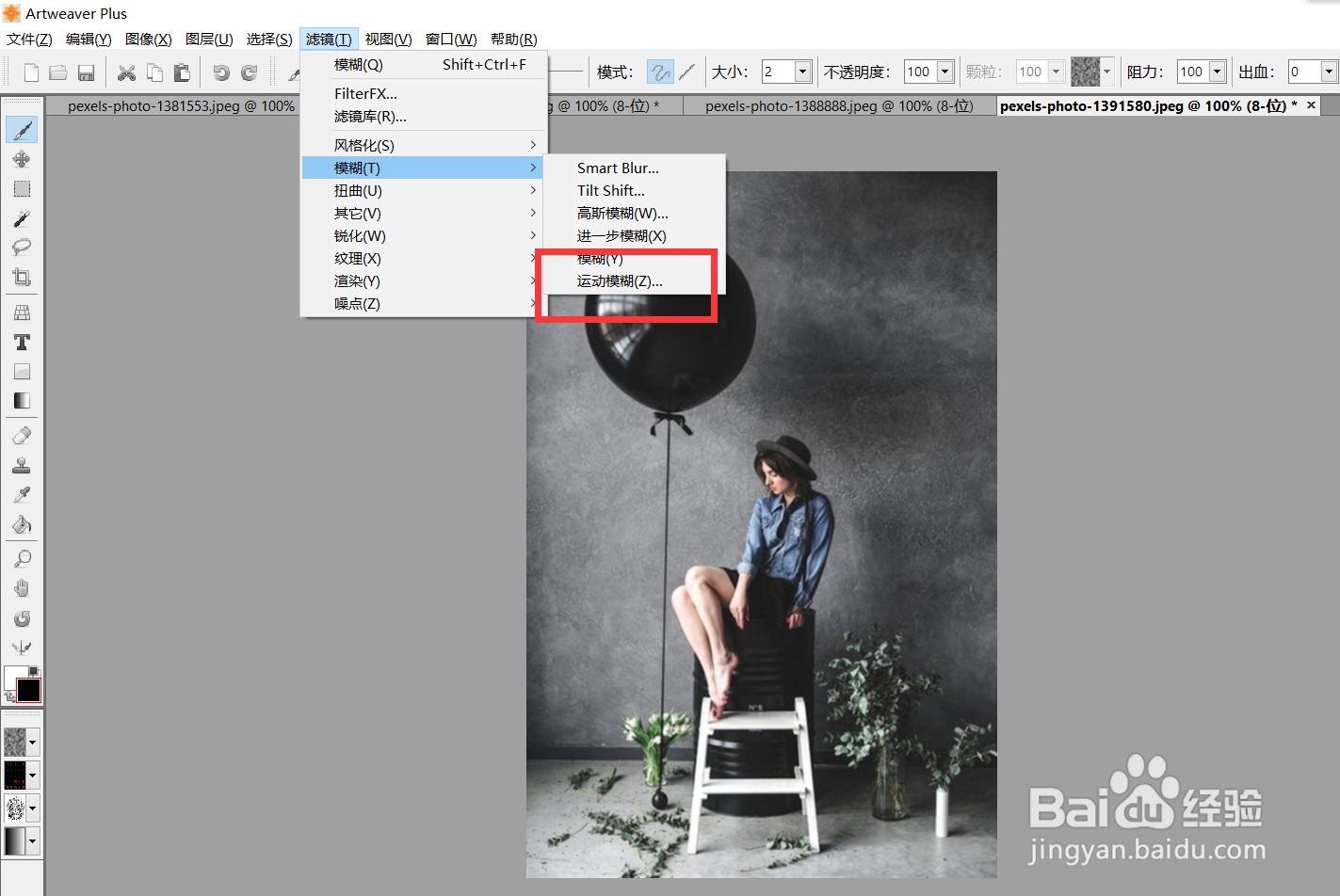1340x896 pixels.
Task: Activate the Eraser tool
Action: [x=22, y=436]
